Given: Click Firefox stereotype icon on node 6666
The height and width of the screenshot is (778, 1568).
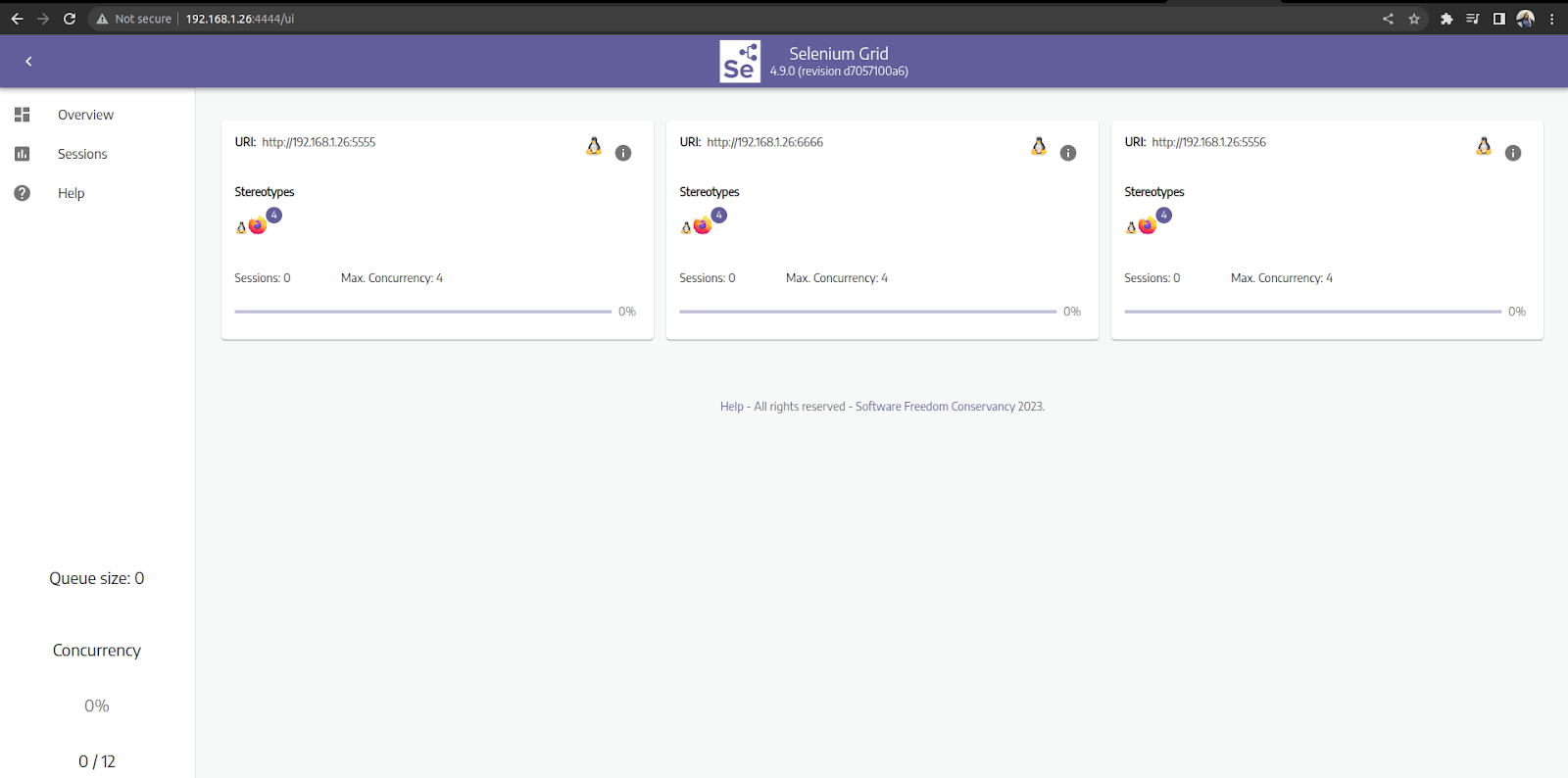Looking at the screenshot, I should tap(702, 226).
